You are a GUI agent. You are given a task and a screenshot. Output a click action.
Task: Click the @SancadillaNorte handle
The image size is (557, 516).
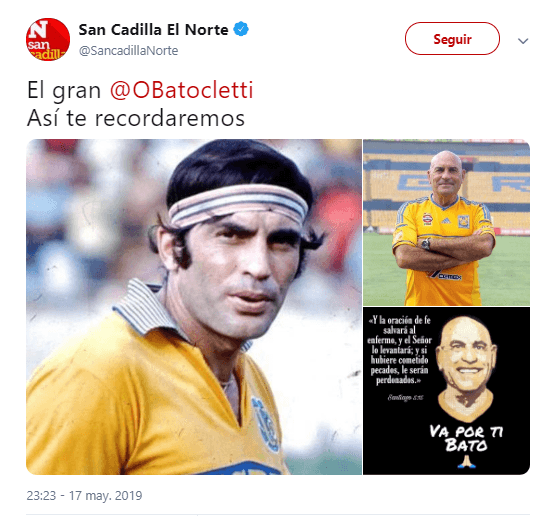click(x=128, y=51)
